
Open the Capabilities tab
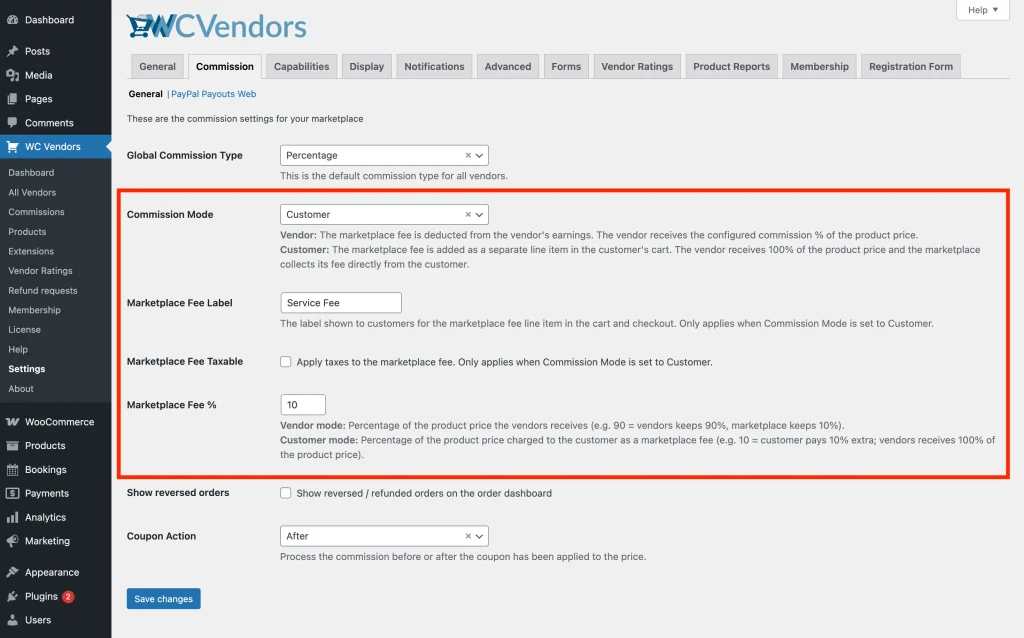[302, 67]
